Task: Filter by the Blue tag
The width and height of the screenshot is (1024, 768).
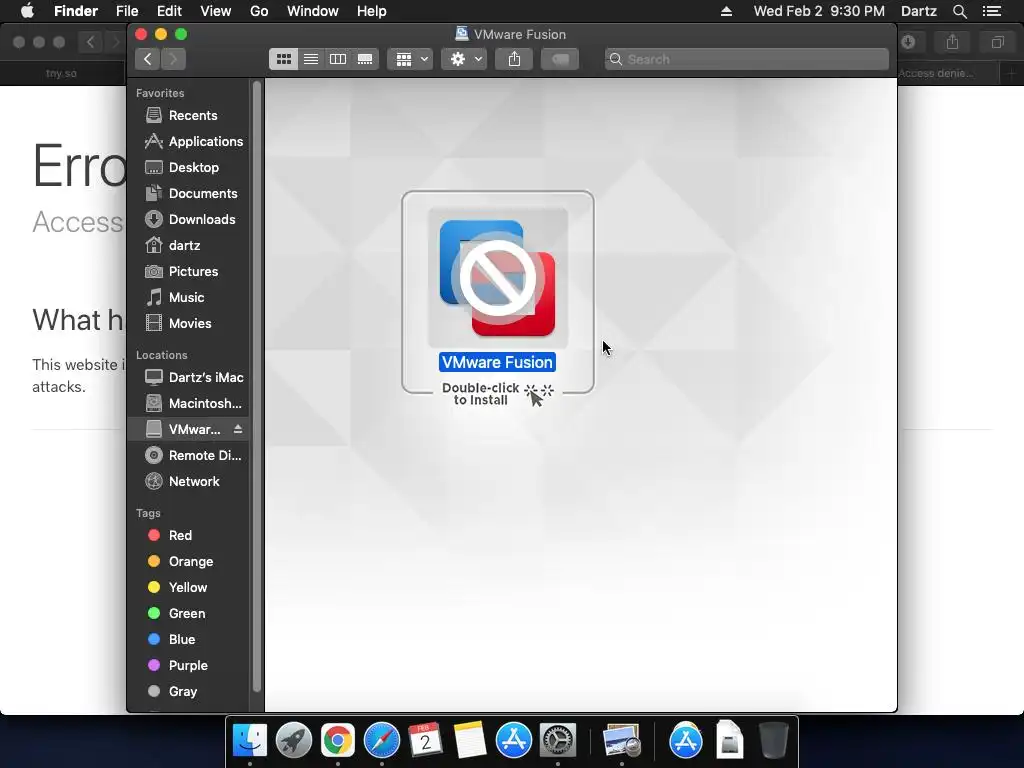Action: click(188, 640)
